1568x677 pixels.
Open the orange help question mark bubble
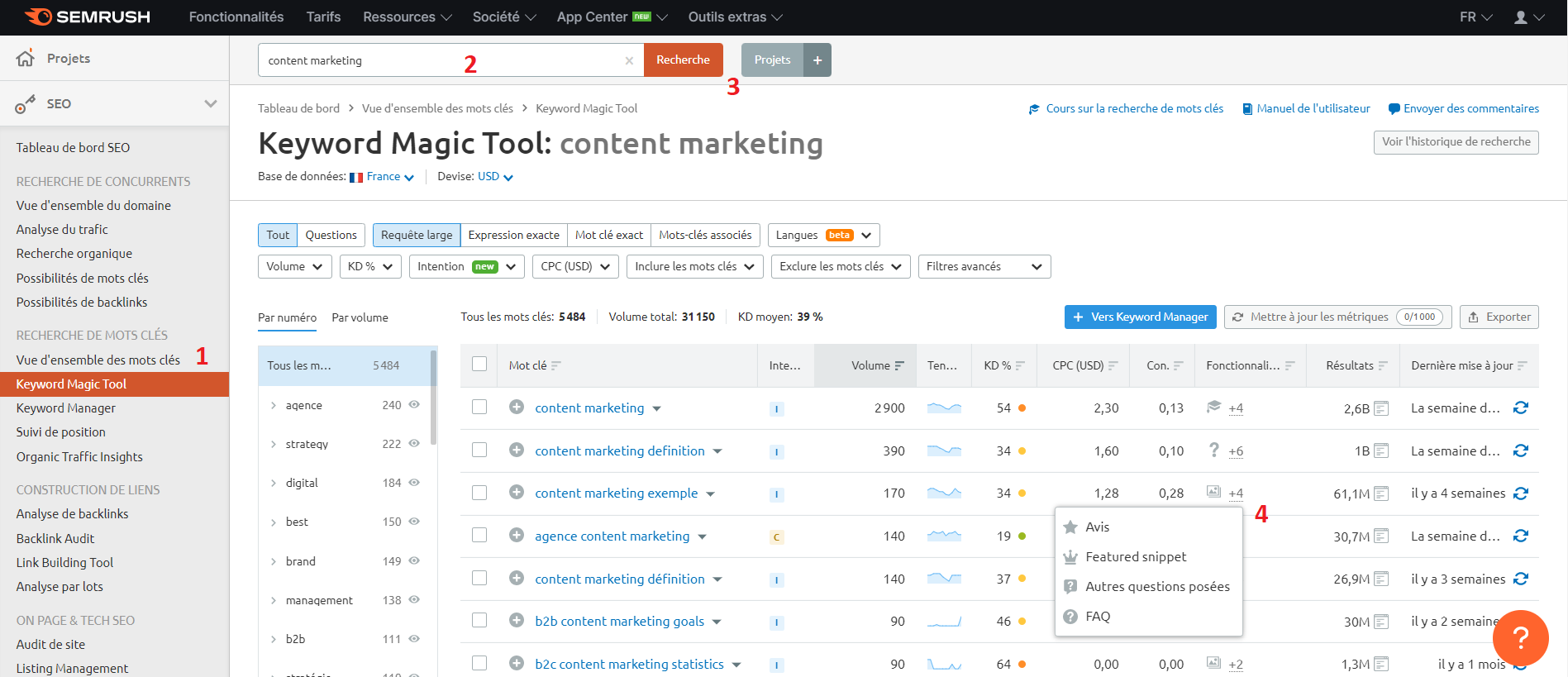point(1521,637)
